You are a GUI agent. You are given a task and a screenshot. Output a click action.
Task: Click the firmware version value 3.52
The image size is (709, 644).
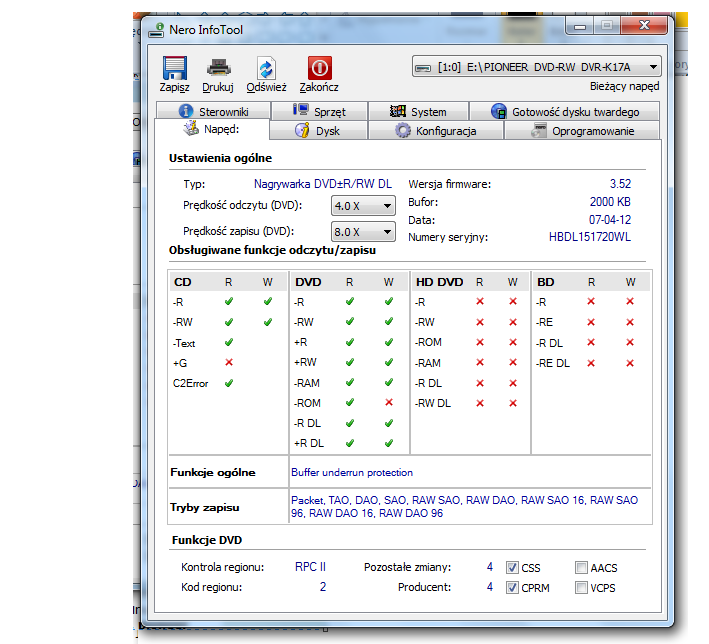click(620, 184)
